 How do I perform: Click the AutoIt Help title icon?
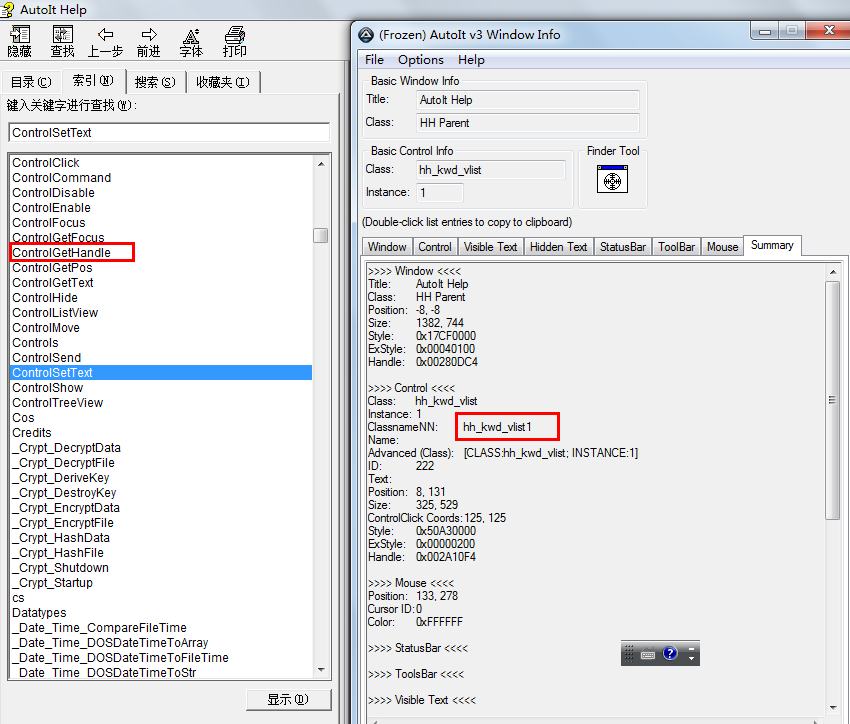[8, 9]
